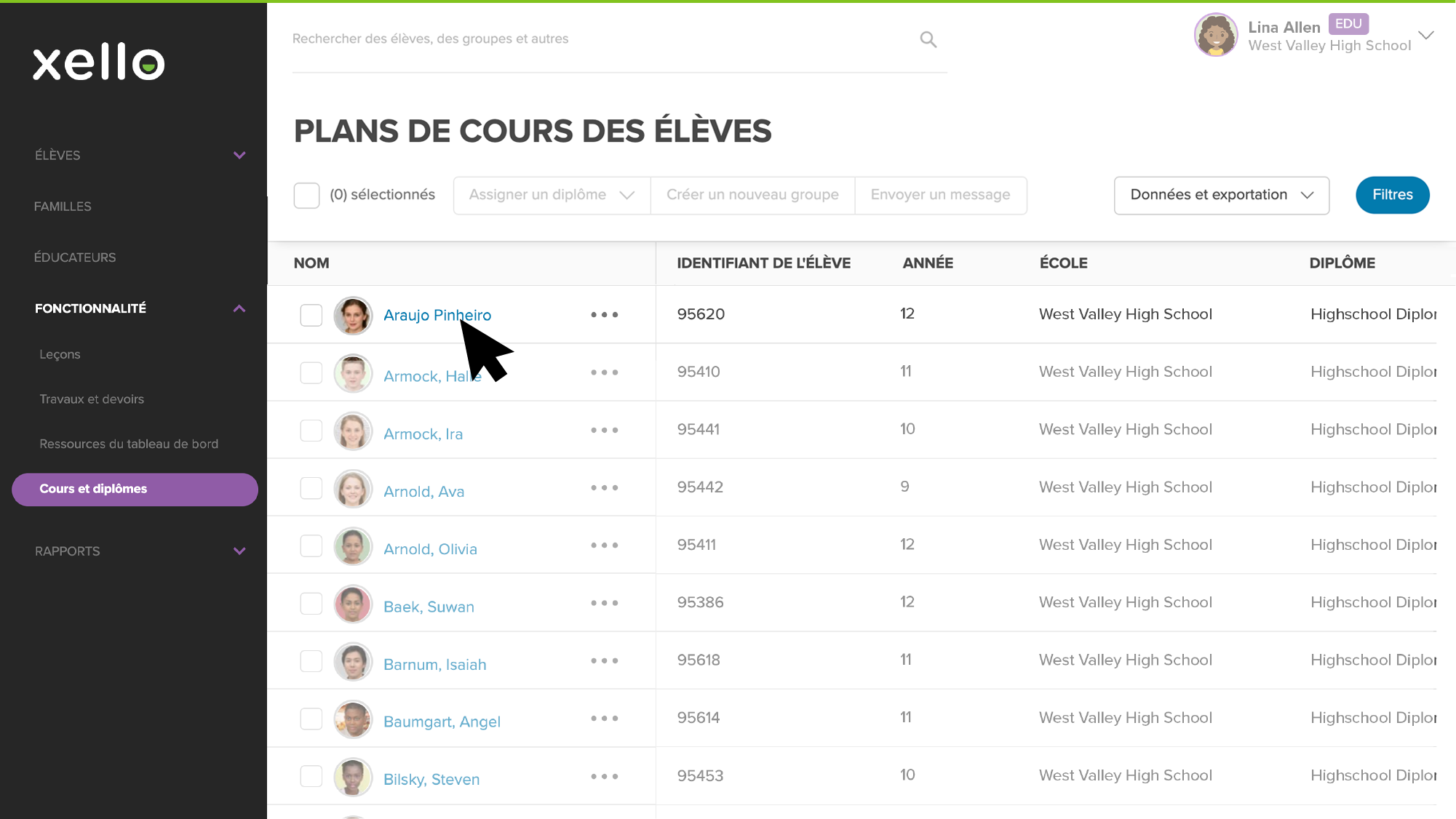Open the three-dot menu for Barnum, Isaiah
Image resolution: width=1456 pixels, height=819 pixels.
point(604,660)
